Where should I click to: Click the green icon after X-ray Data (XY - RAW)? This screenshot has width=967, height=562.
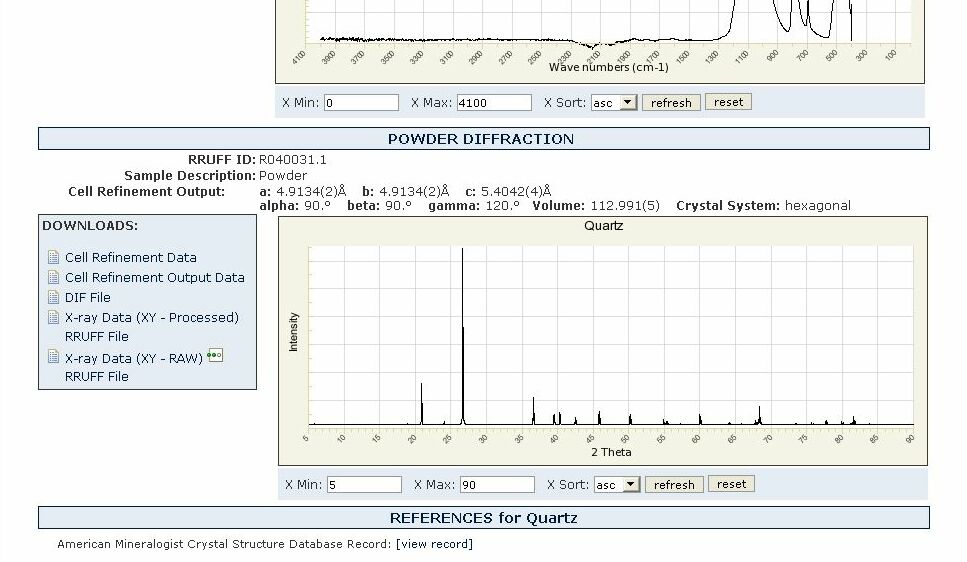(x=215, y=356)
